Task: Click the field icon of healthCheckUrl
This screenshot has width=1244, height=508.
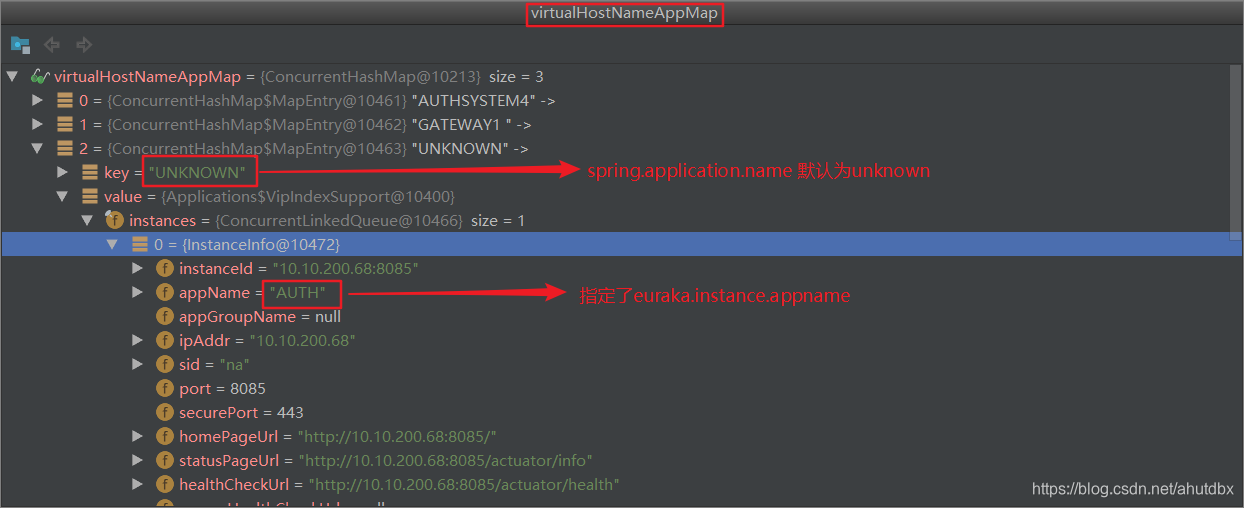Action: [164, 484]
